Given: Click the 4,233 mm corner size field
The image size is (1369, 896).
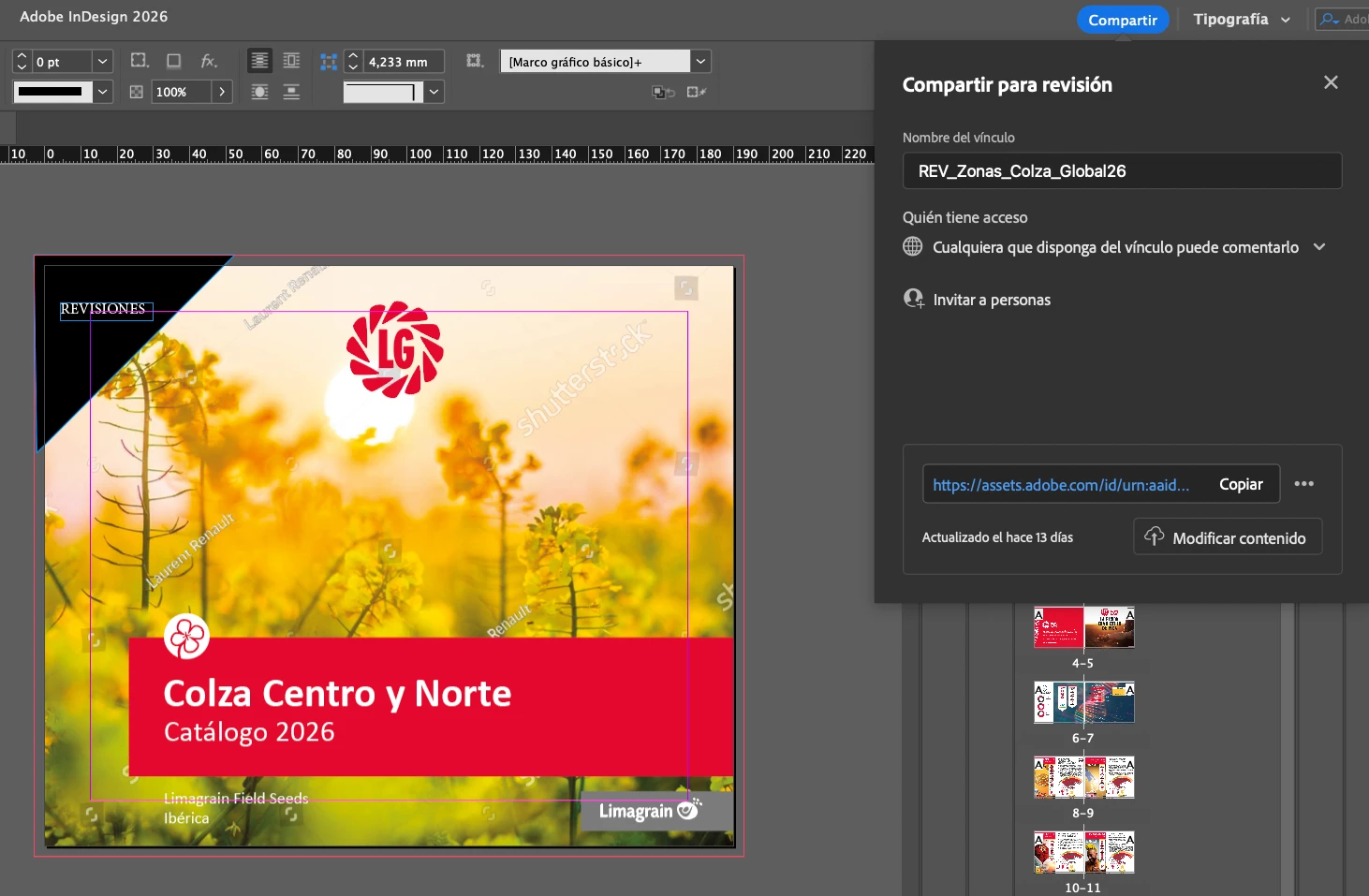Looking at the screenshot, I should (x=403, y=62).
